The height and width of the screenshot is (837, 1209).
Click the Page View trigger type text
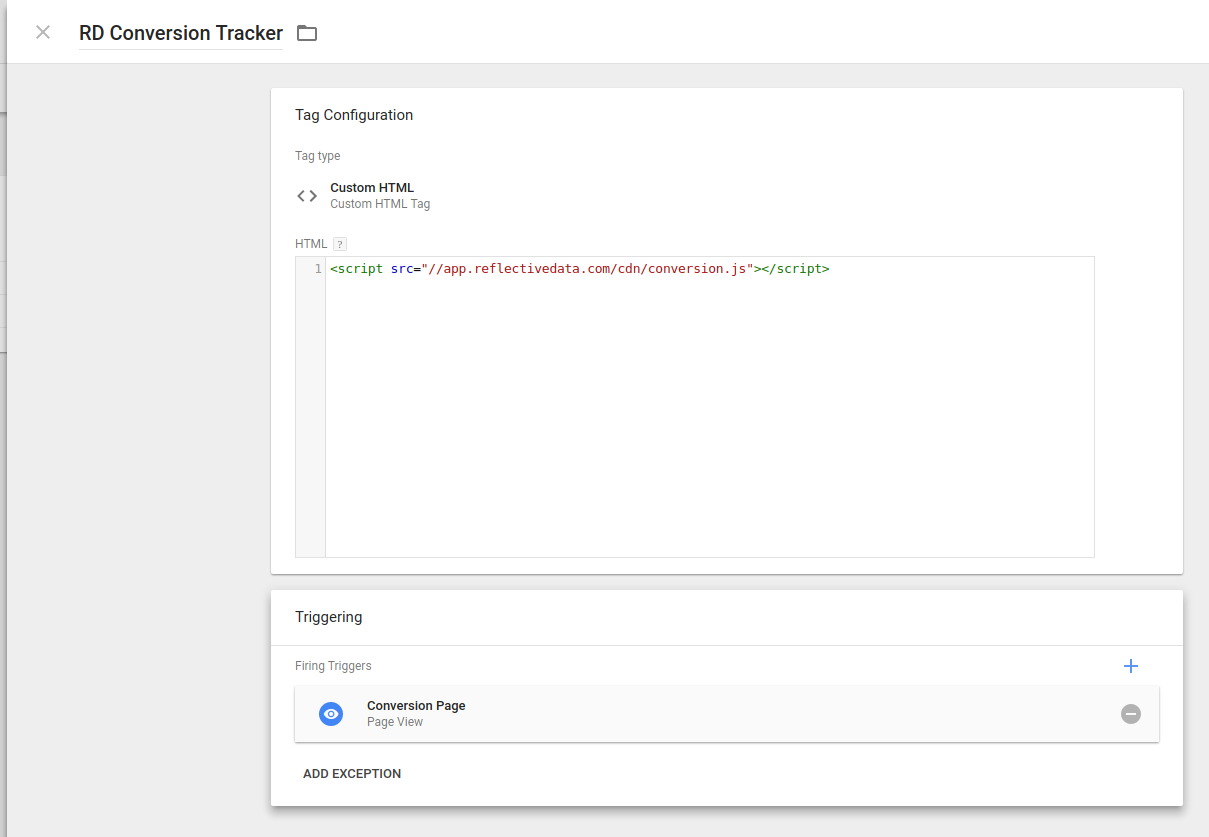(x=395, y=722)
